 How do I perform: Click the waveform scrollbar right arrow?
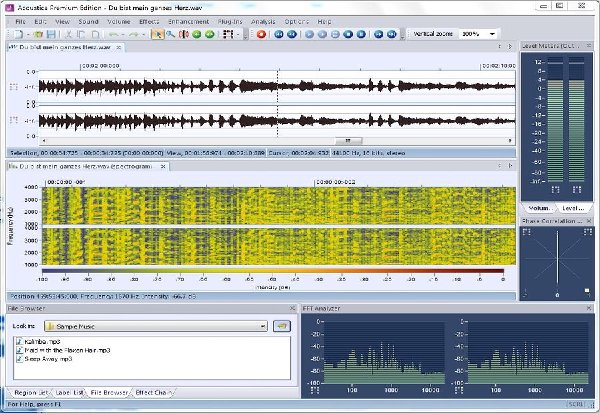(x=510, y=141)
